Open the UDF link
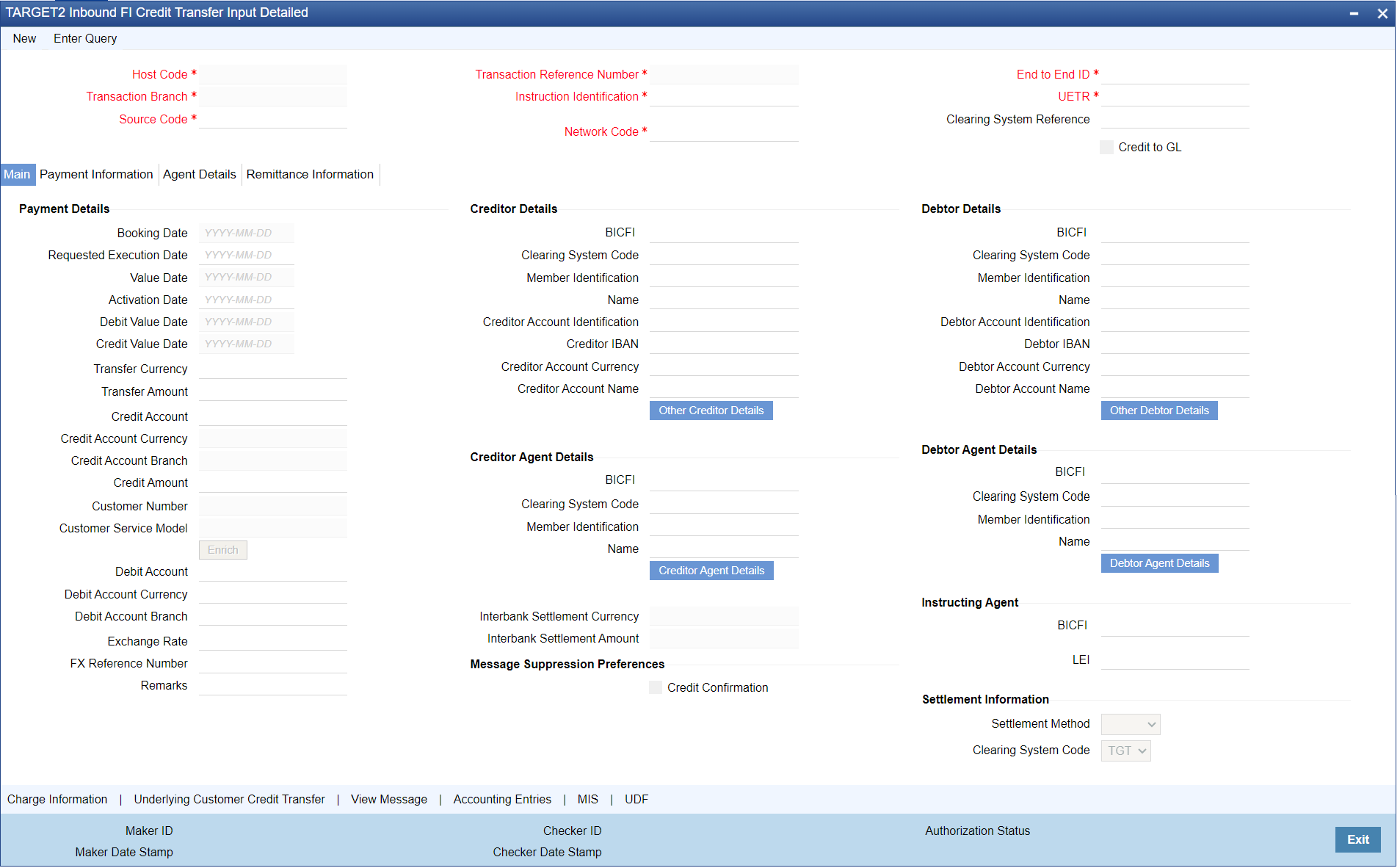The height and width of the screenshot is (868, 1400). coord(636,799)
